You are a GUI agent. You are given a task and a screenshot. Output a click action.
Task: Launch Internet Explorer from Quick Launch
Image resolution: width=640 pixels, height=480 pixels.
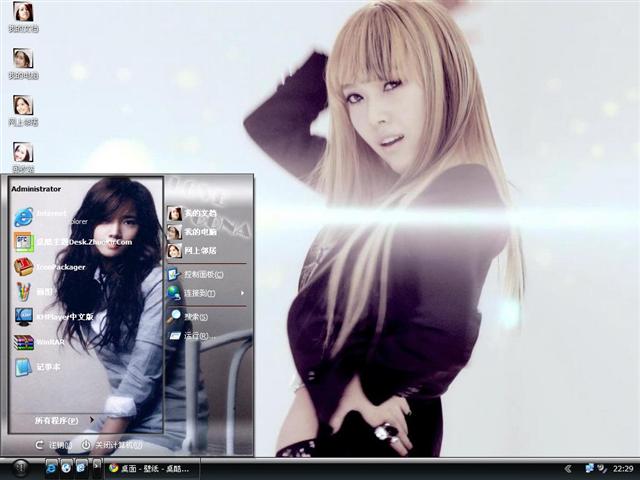pyautogui.click(x=51, y=468)
